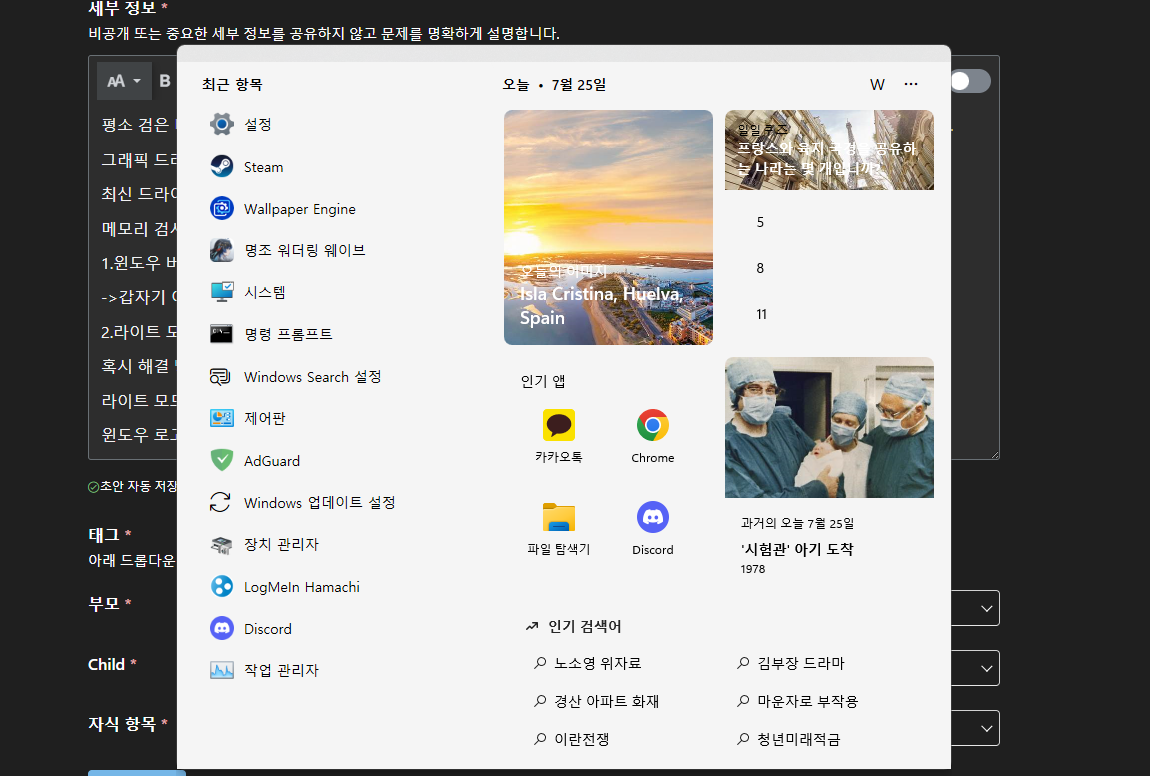Choose quiz answer 8
Image resolution: width=1150 pixels, height=776 pixels.
pyautogui.click(x=760, y=268)
